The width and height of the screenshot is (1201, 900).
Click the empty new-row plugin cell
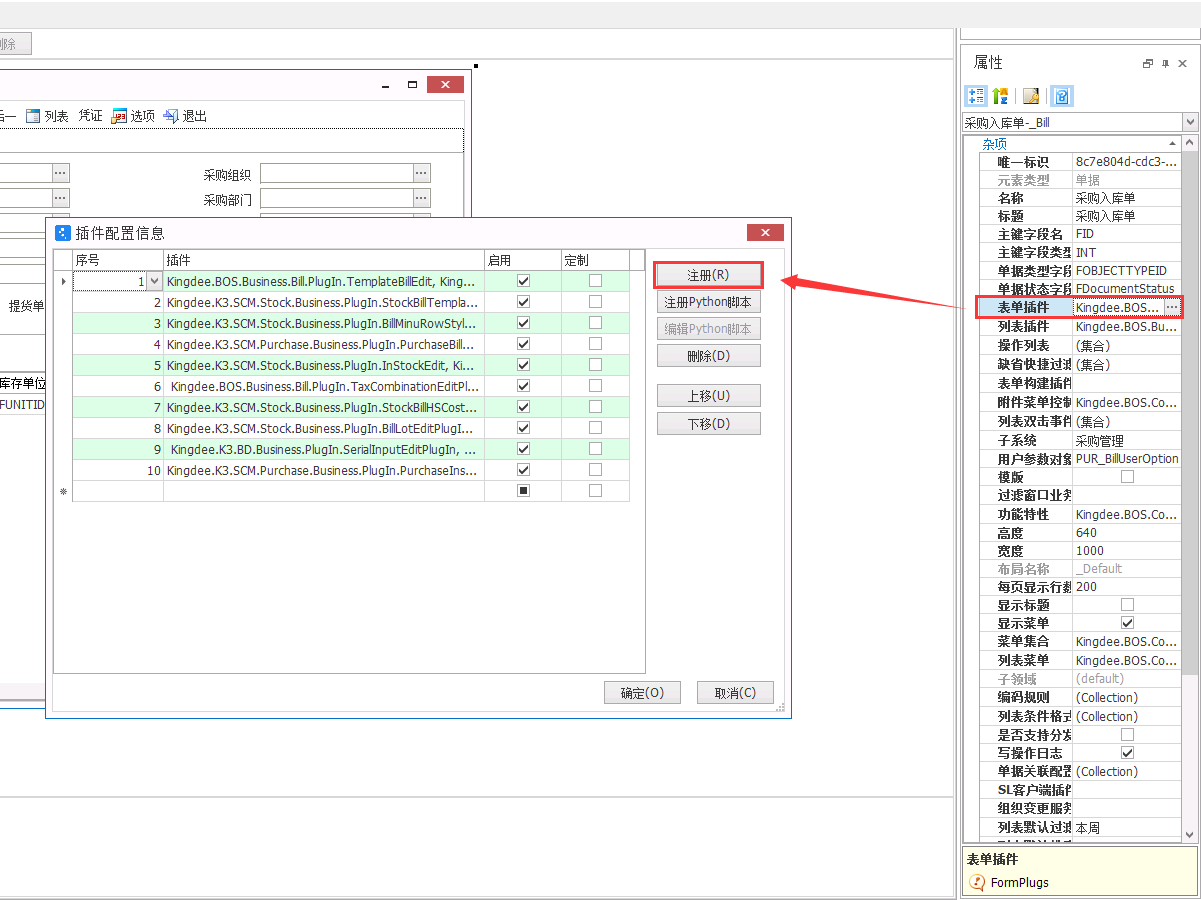point(324,491)
